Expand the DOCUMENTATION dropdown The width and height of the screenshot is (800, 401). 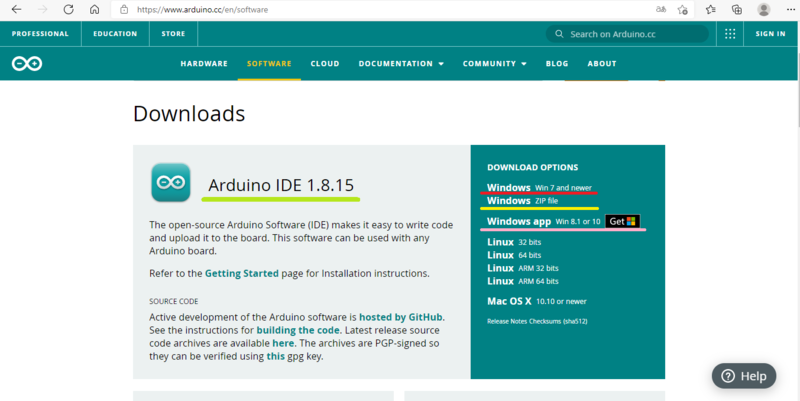401,63
